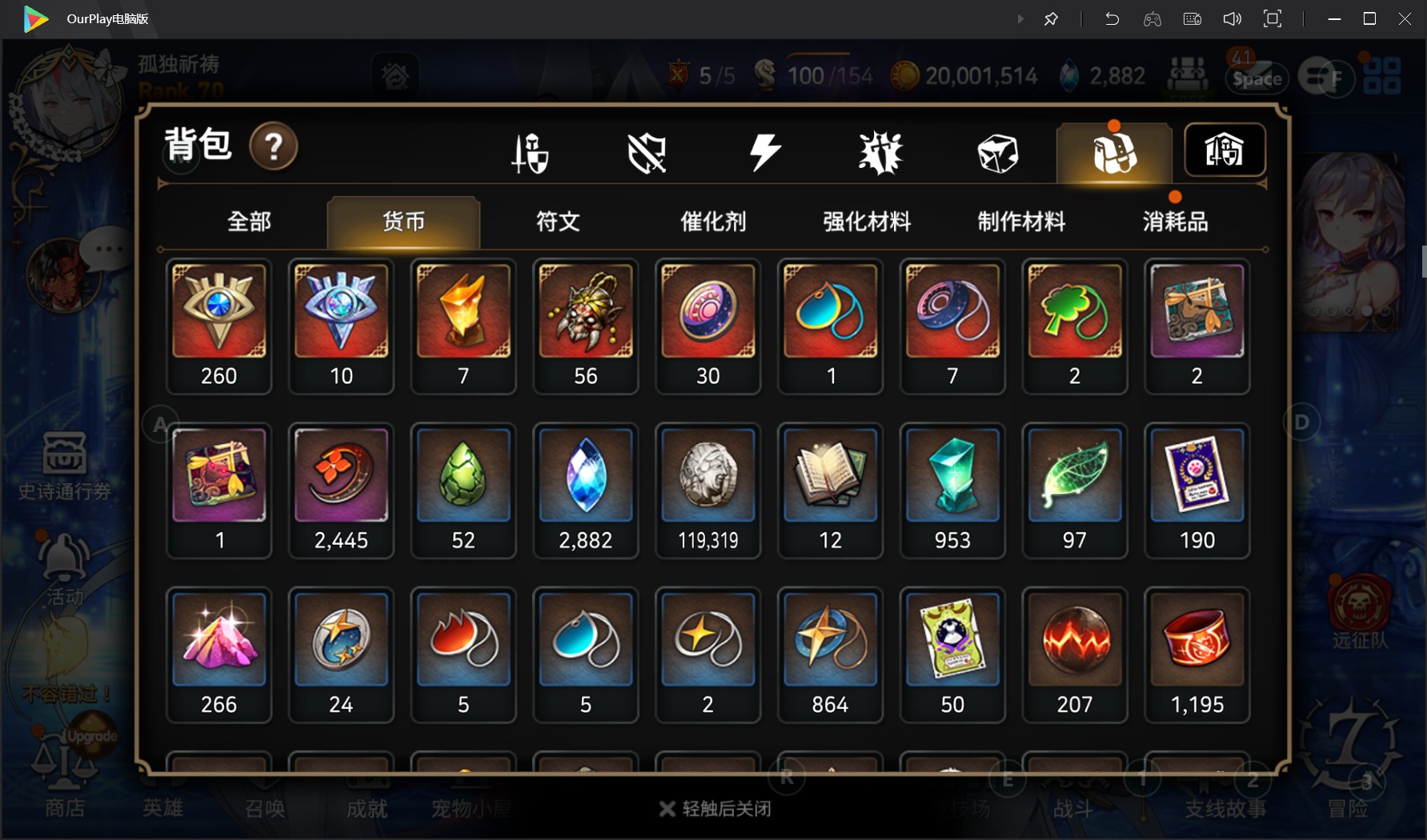The height and width of the screenshot is (840, 1427).
Task: Open the backpack help question mark
Action: (274, 146)
